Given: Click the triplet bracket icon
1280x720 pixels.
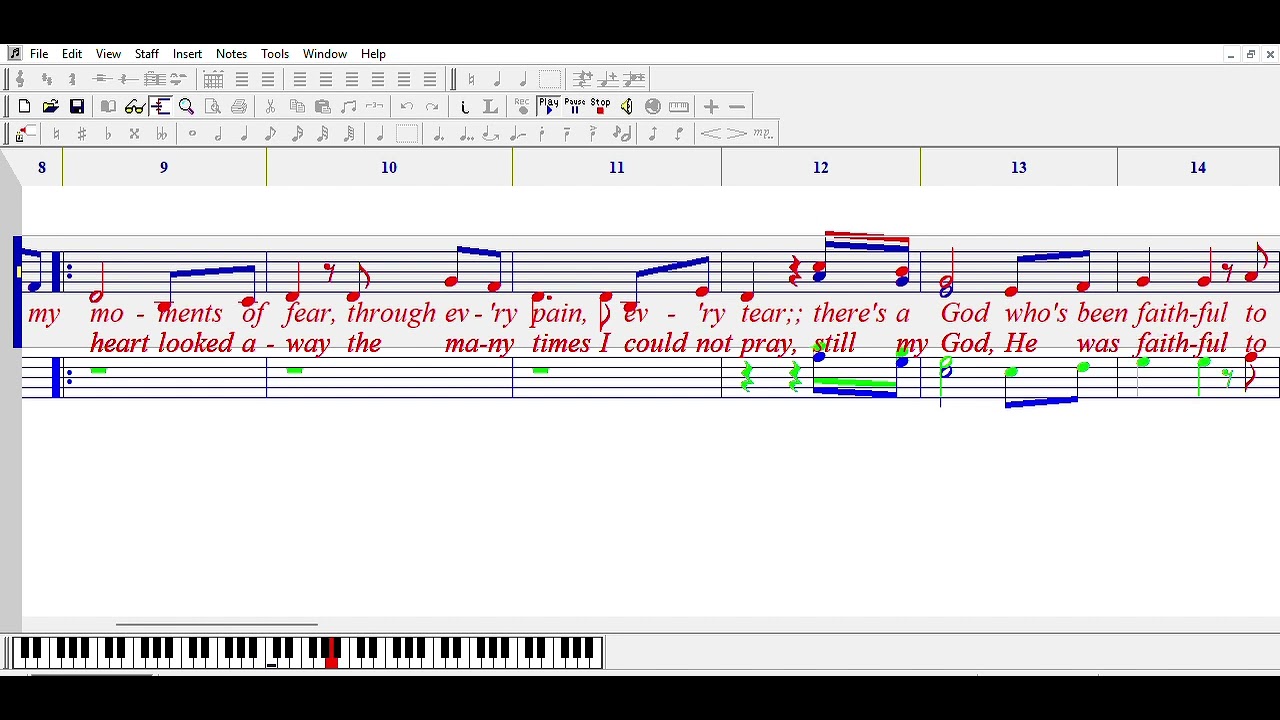Looking at the screenshot, I should (374, 107).
